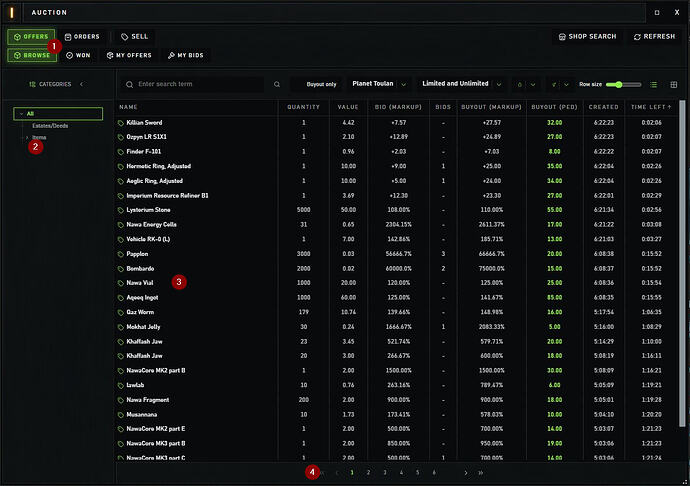Select the NawaCore MK3 part B row name
Screen dimensions: 690x486
point(156,443)
